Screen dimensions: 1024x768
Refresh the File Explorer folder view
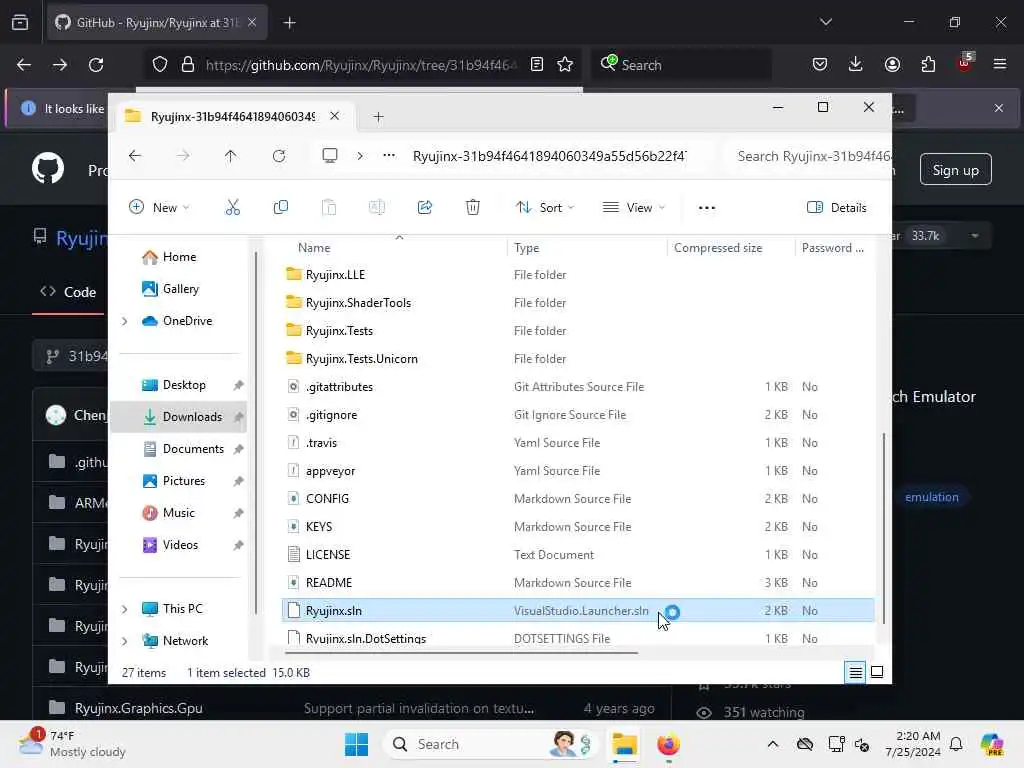(279, 155)
